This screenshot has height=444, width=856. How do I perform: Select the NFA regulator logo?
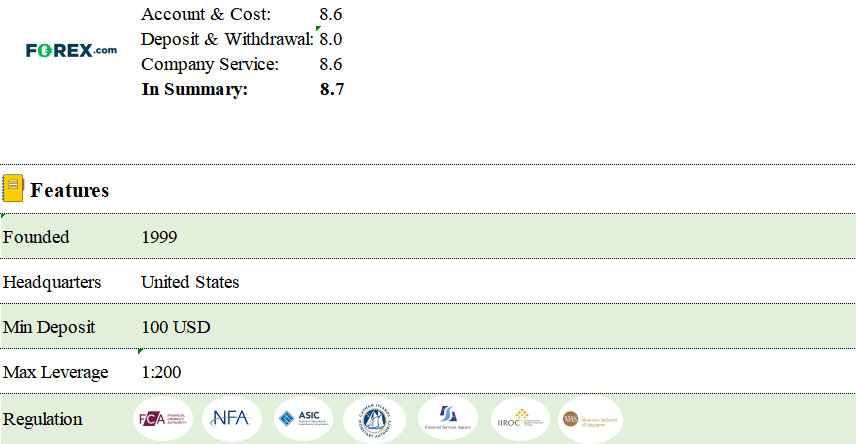(232, 419)
